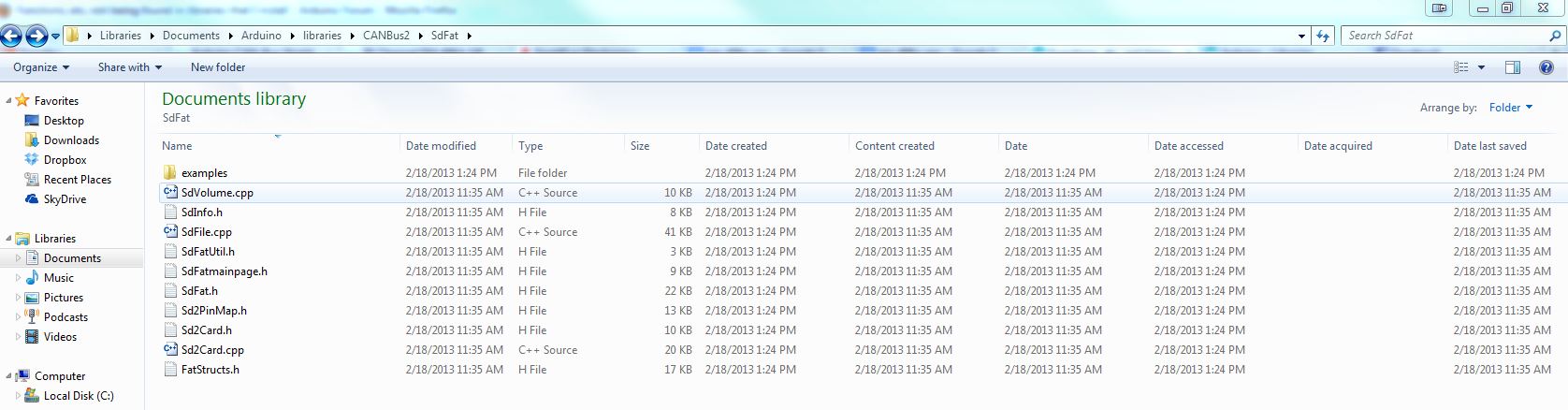This screenshot has width=1568, height=410.
Task: Expand the Music library node
Action: coord(18,278)
